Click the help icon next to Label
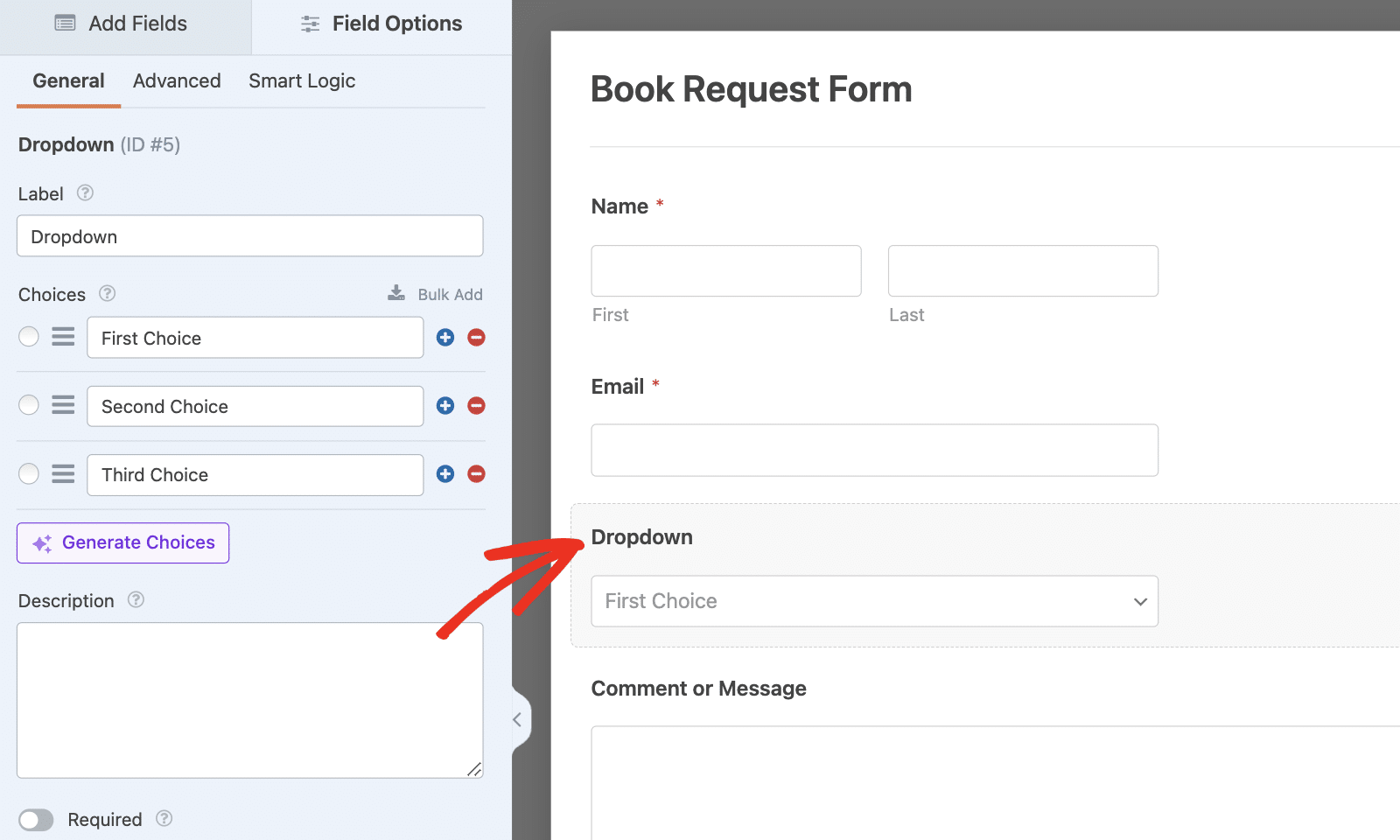 [x=85, y=193]
